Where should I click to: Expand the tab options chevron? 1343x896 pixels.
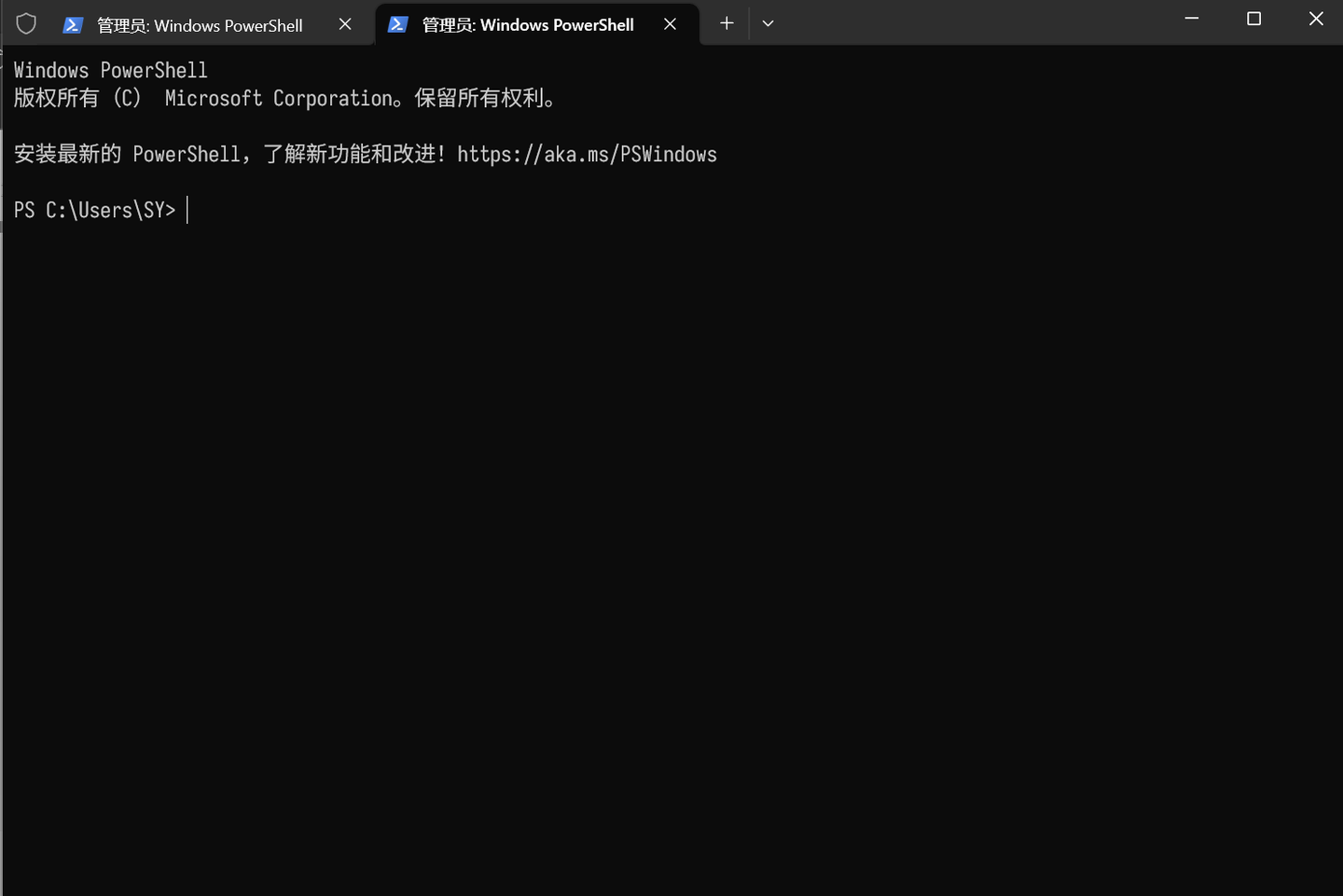pos(768,23)
